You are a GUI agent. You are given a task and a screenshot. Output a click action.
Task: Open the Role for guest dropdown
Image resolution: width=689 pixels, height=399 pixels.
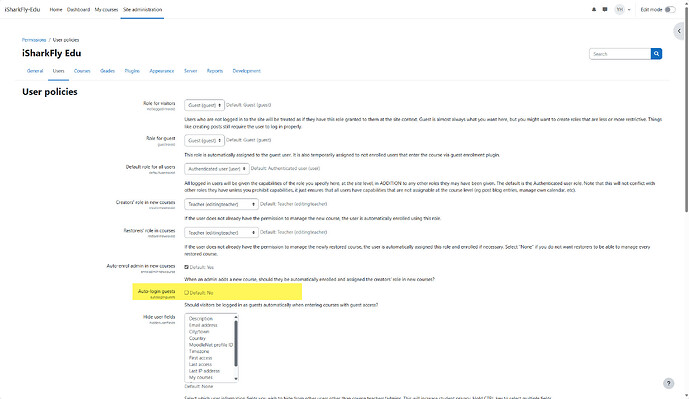pyautogui.click(x=204, y=140)
